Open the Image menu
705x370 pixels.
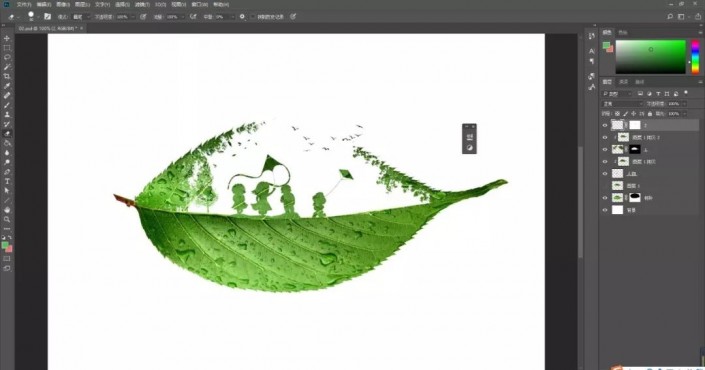[x=63, y=4]
